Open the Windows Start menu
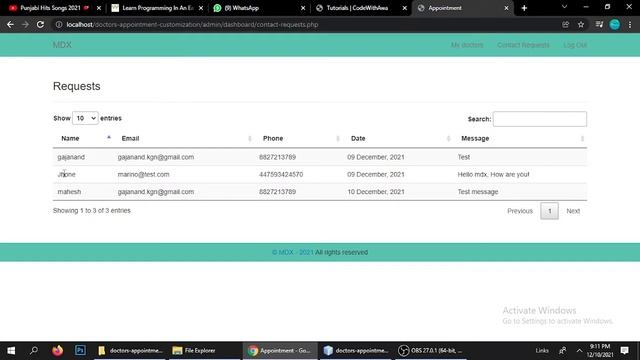The height and width of the screenshot is (360, 640). coord(11,351)
